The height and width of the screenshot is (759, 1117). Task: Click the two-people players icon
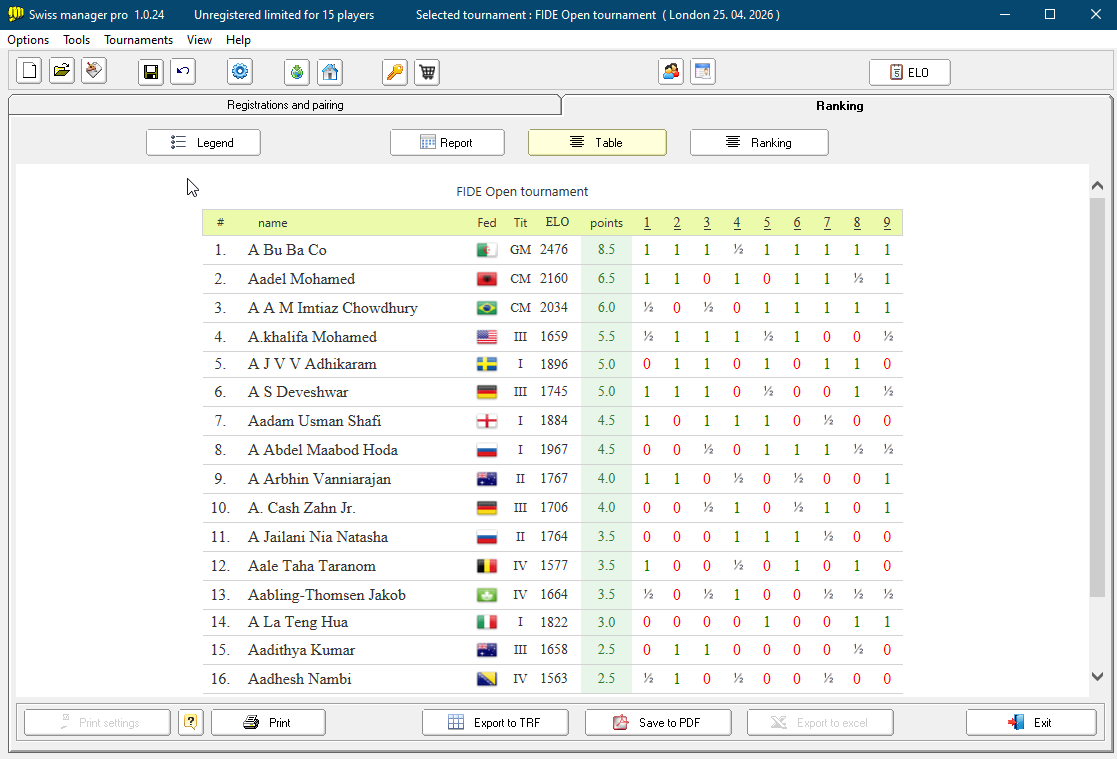(671, 71)
